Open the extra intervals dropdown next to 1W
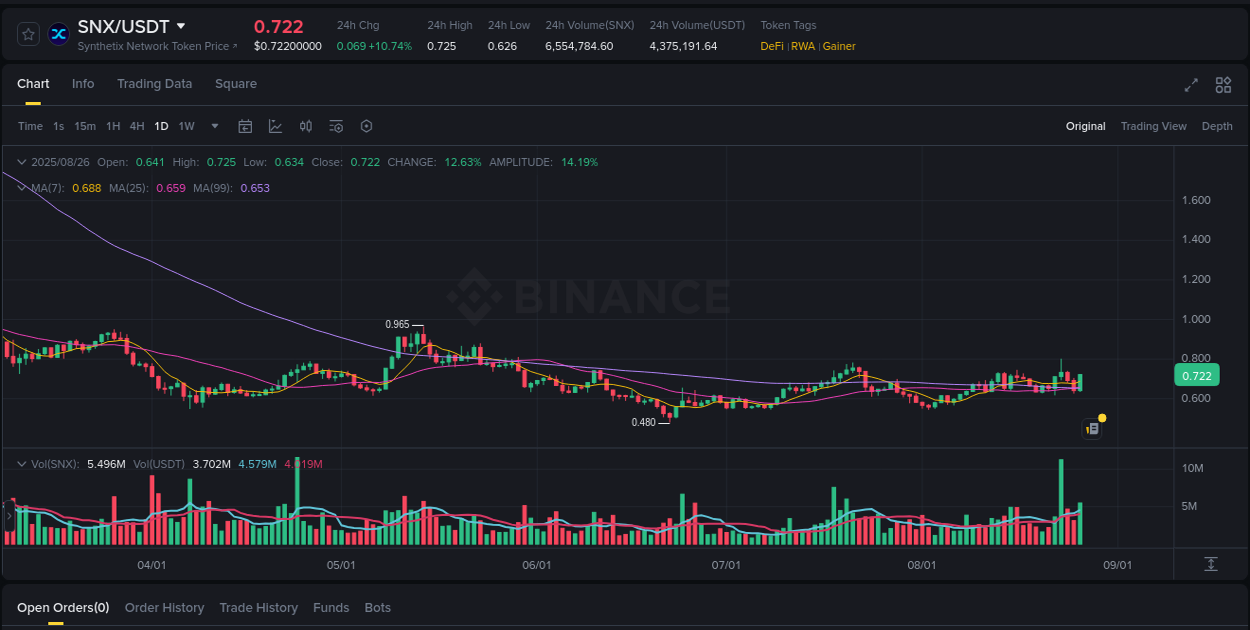Screen dimensions: 1250x630 pos(214,126)
